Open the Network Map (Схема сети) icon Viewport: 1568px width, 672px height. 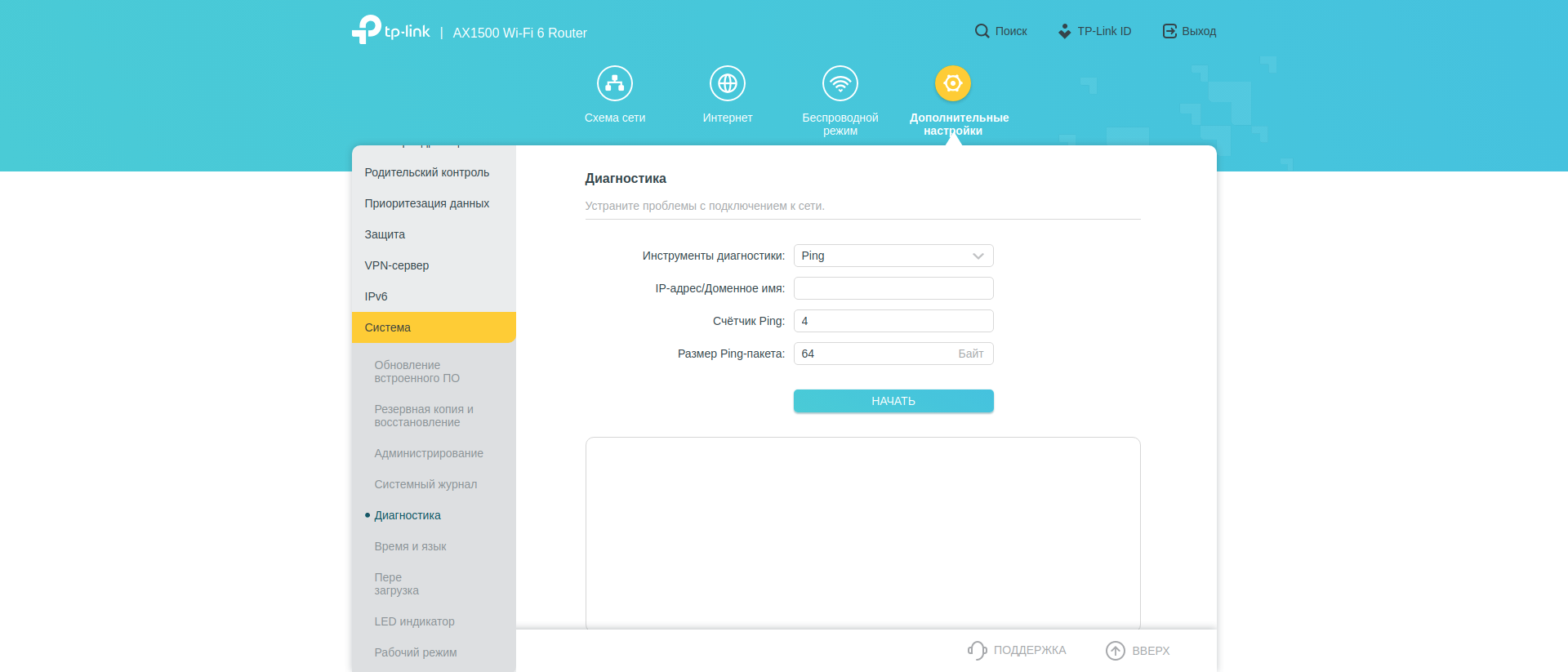coord(614,83)
